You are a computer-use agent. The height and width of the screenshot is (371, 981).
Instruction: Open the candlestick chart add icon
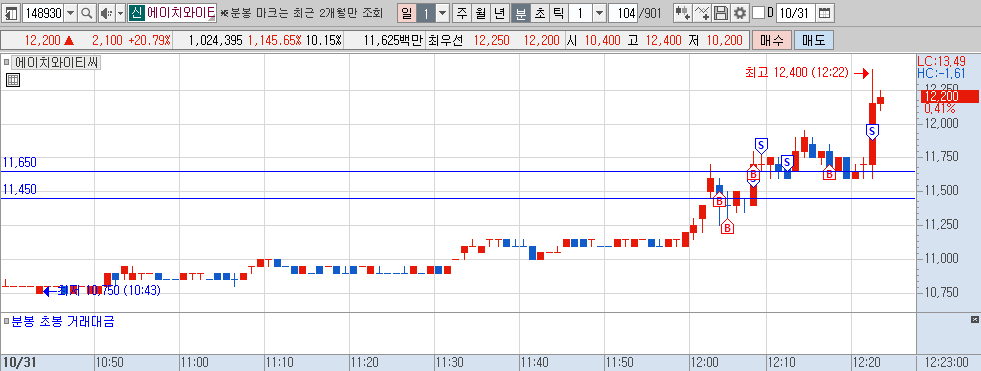point(683,13)
